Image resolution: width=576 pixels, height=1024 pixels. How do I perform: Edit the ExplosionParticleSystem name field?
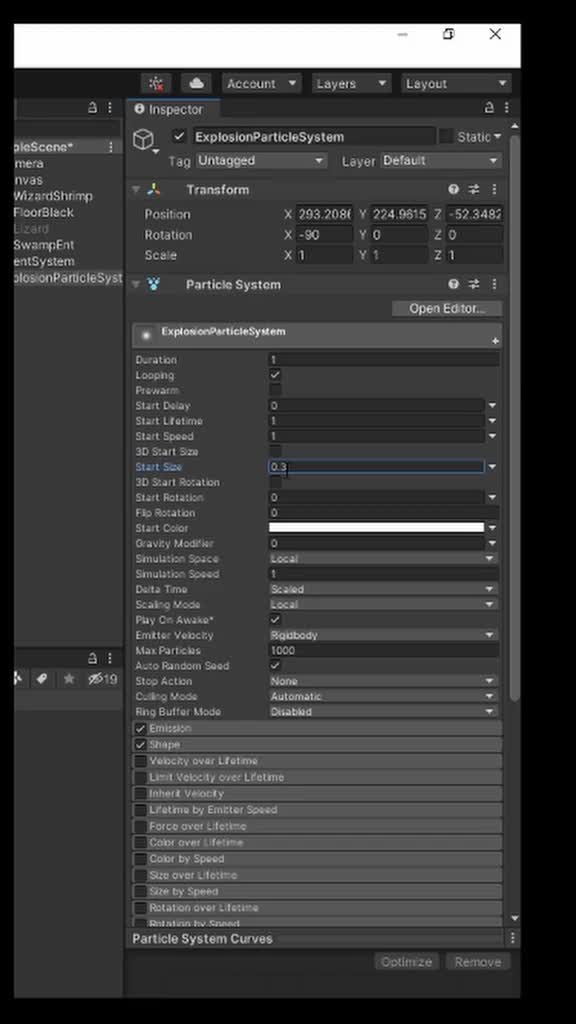coord(313,136)
